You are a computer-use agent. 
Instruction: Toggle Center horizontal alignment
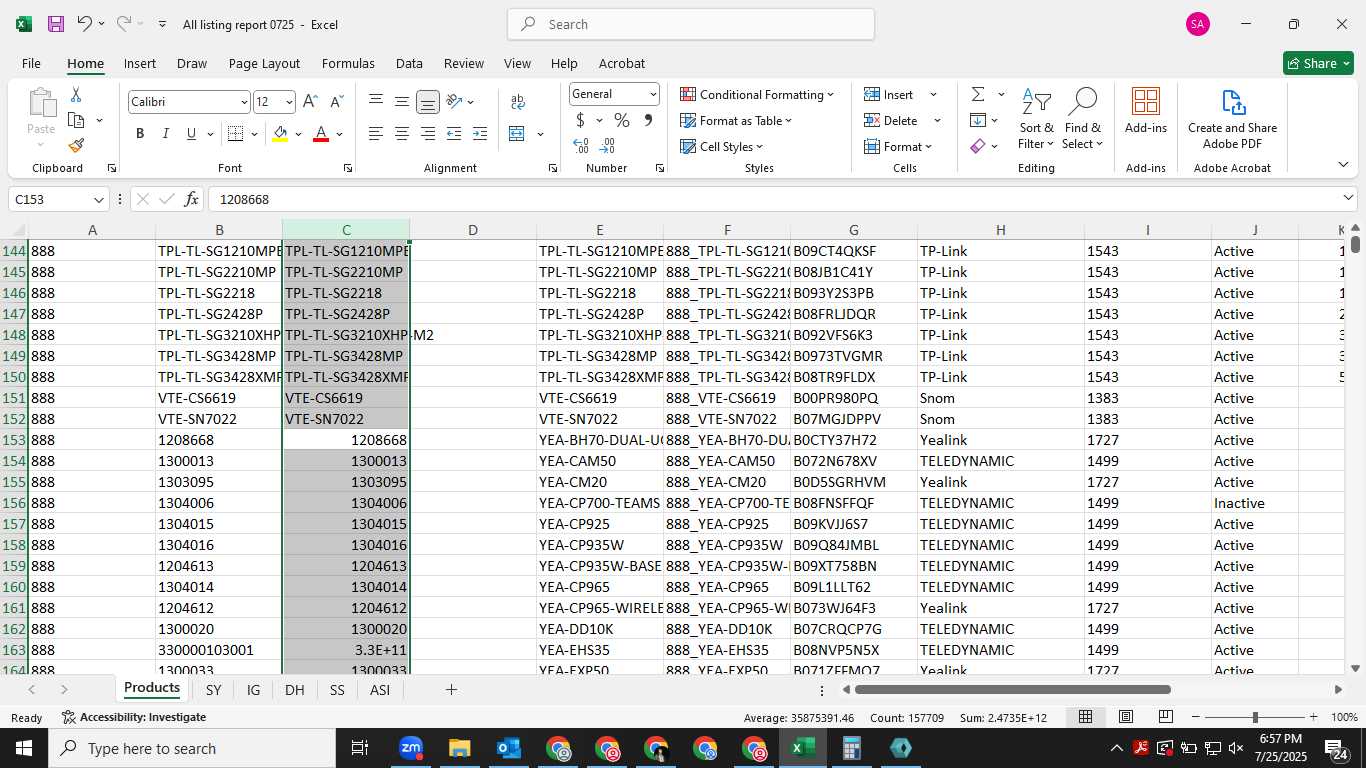coord(402,134)
